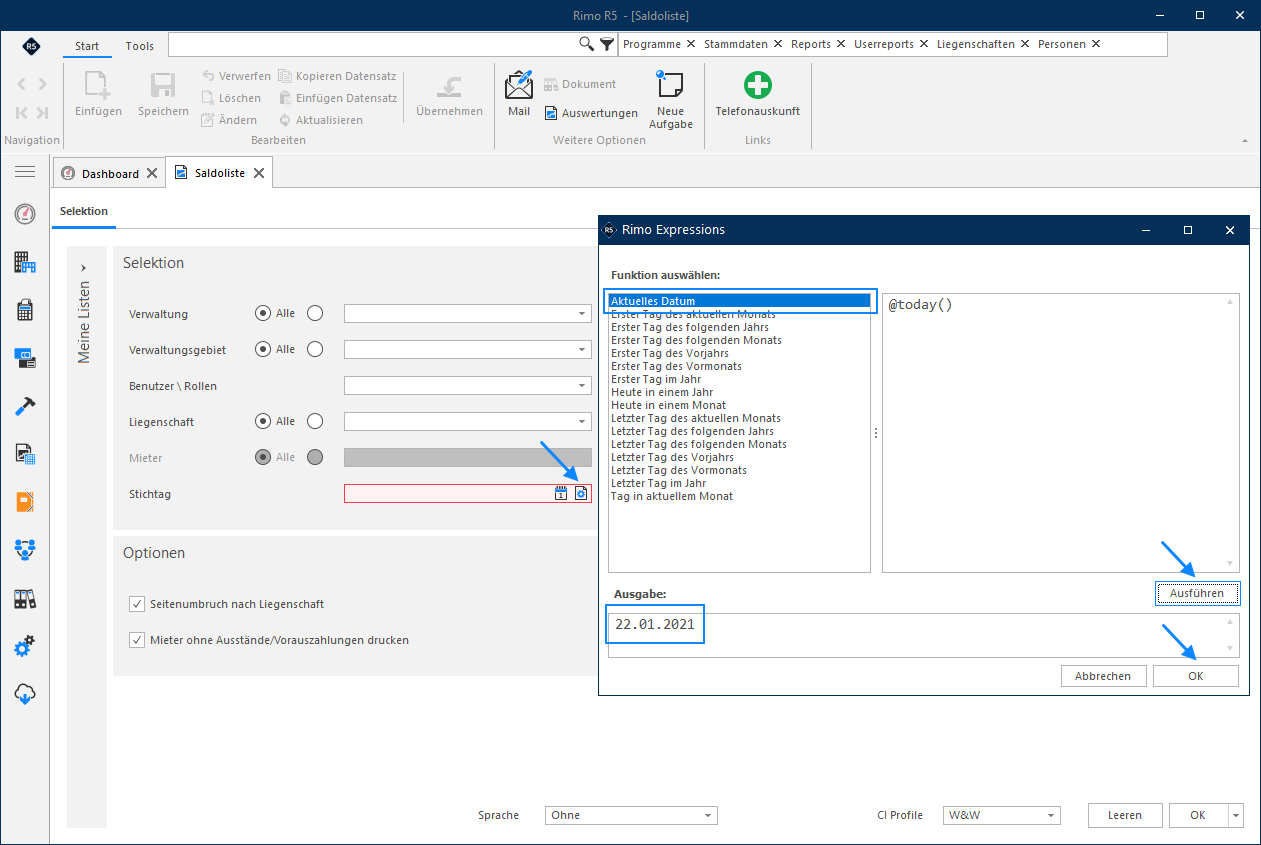
Task: Switch to the Dashboard document tab
Action: coord(110,173)
